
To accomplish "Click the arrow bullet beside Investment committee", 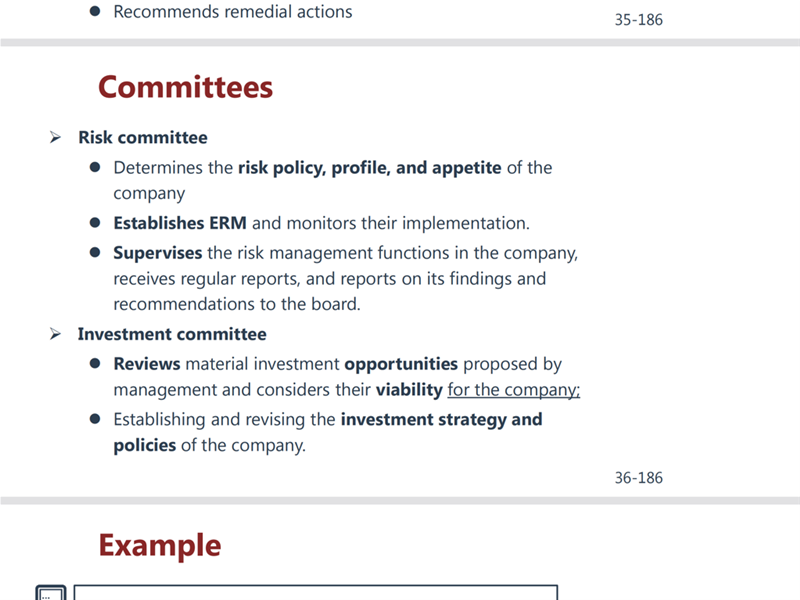I will [x=55, y=334].
